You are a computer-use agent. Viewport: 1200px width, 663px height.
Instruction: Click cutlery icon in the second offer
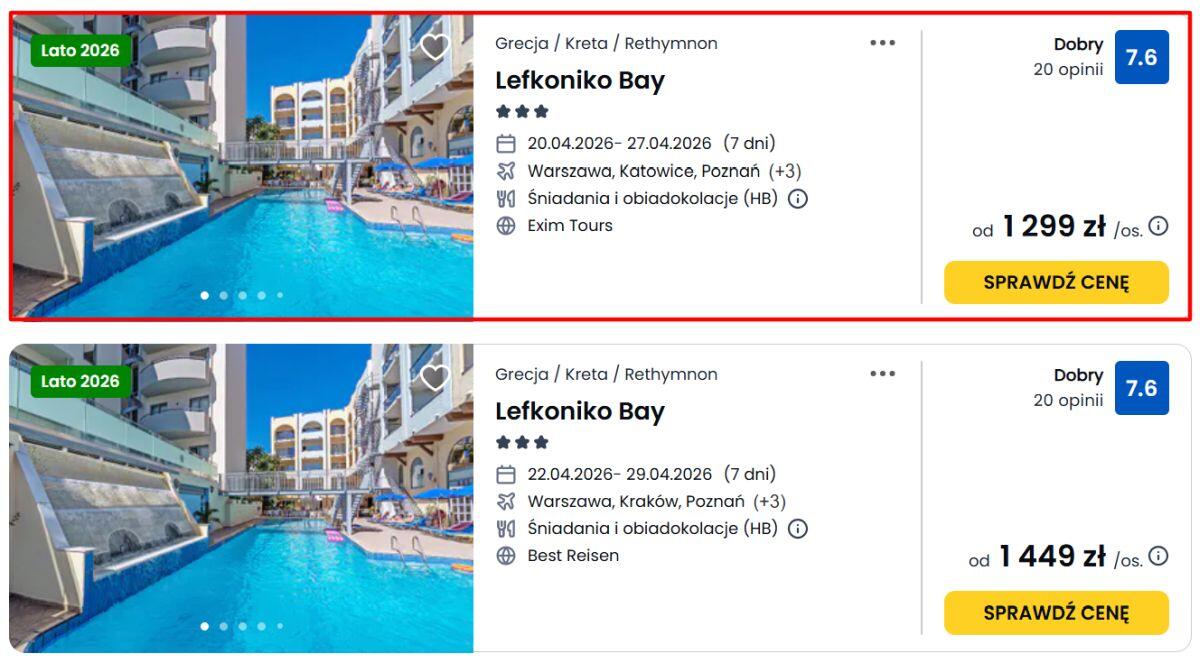[506, 528]
